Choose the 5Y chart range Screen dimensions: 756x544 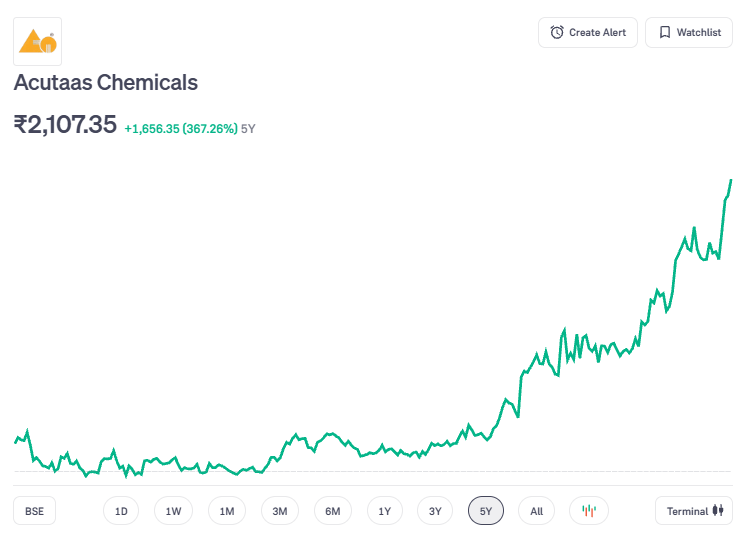[486, 511]
